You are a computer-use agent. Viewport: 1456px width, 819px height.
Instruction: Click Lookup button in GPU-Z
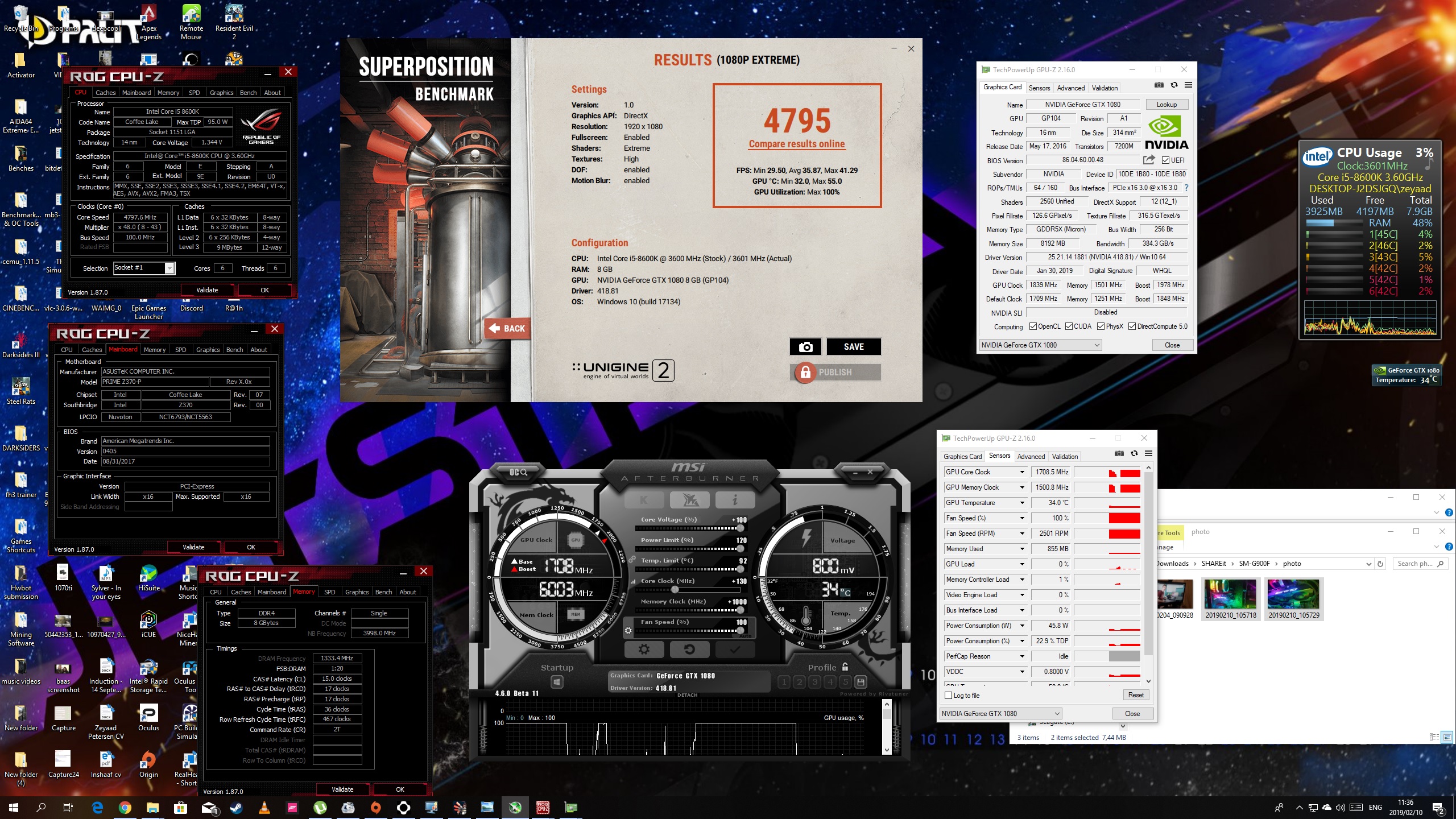[x=1167, y=105]
